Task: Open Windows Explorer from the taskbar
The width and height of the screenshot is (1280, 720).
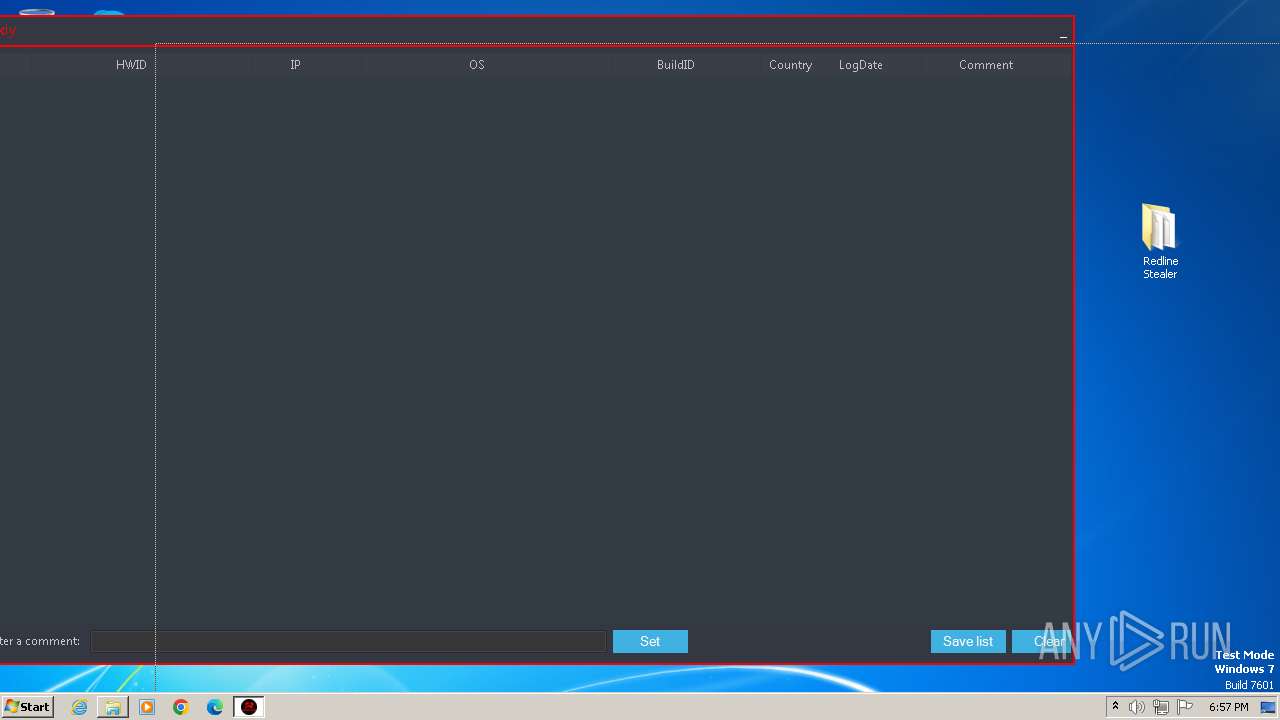Action: tap(113, 707)
